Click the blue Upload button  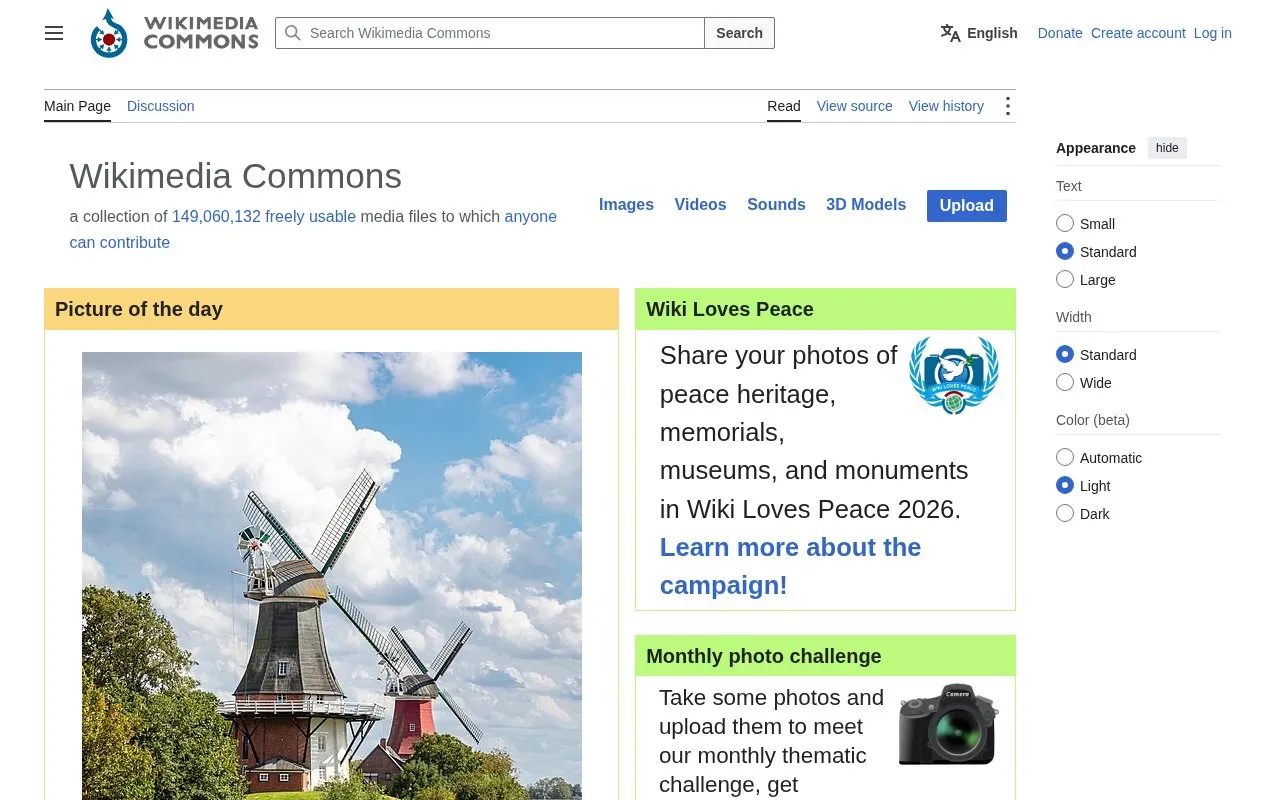coord(967,205)
